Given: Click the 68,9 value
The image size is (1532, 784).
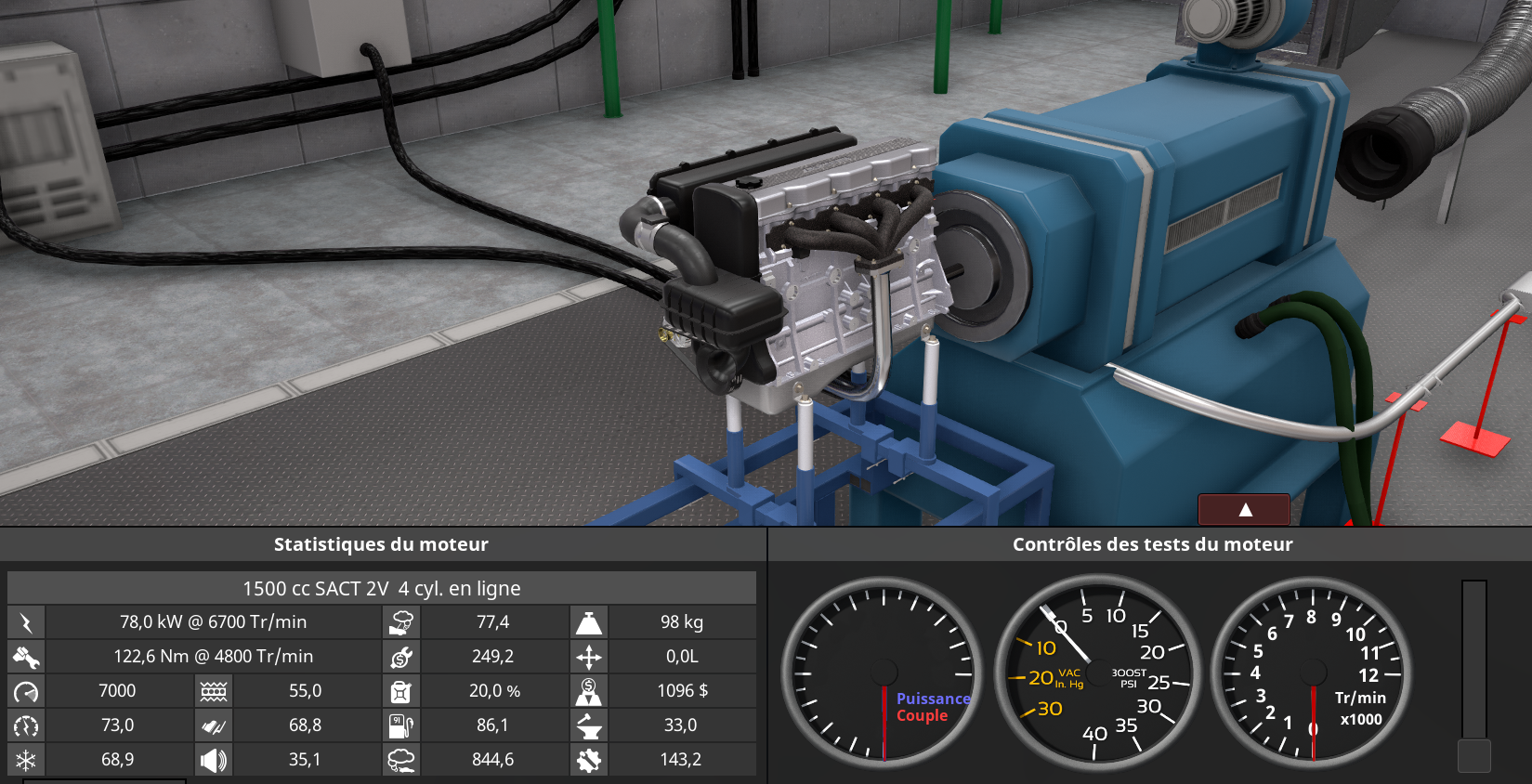Looking at the screenshot, I should 117,760.
